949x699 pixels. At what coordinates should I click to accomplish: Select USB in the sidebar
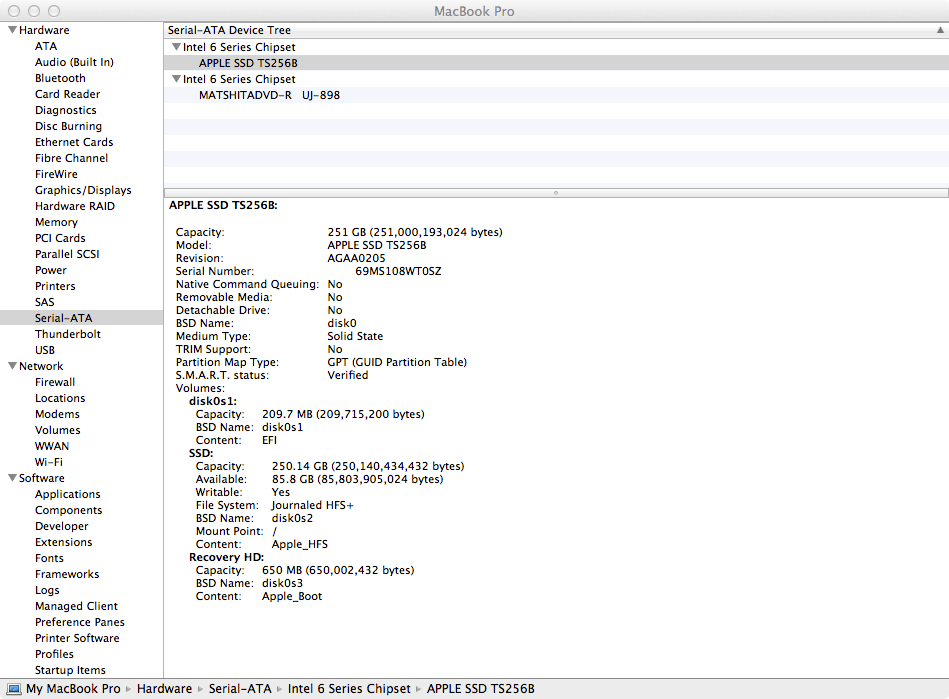(x=45, y=350)
